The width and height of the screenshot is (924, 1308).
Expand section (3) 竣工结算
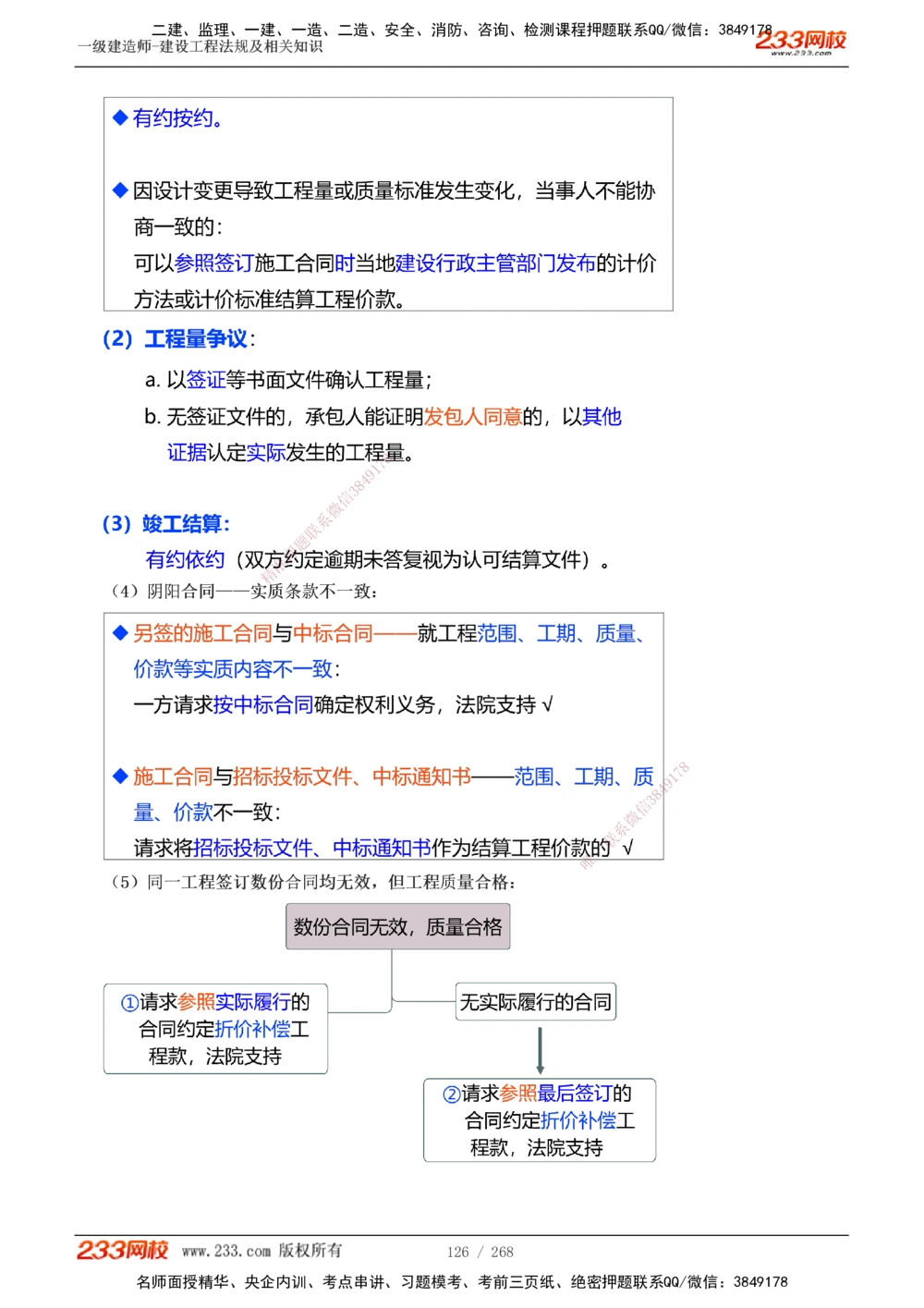coord(164,523)
